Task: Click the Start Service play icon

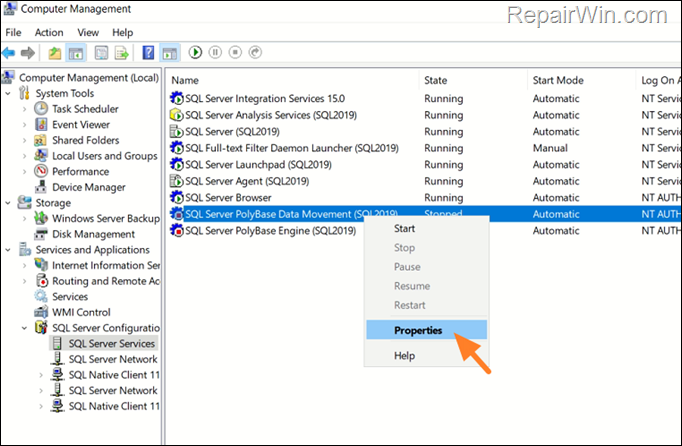Action: point(195,53)
